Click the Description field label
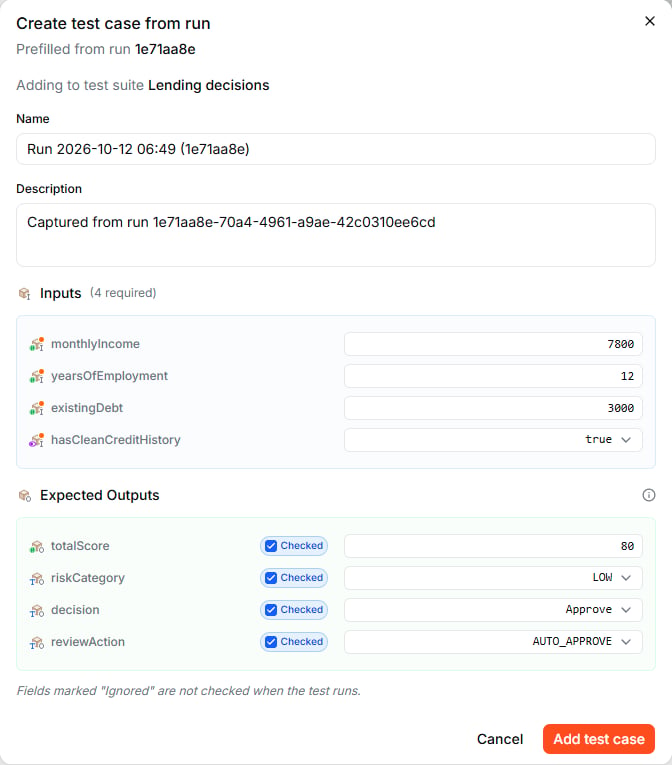The height and width of the screenshot is (765, 672). coord(49,189)
